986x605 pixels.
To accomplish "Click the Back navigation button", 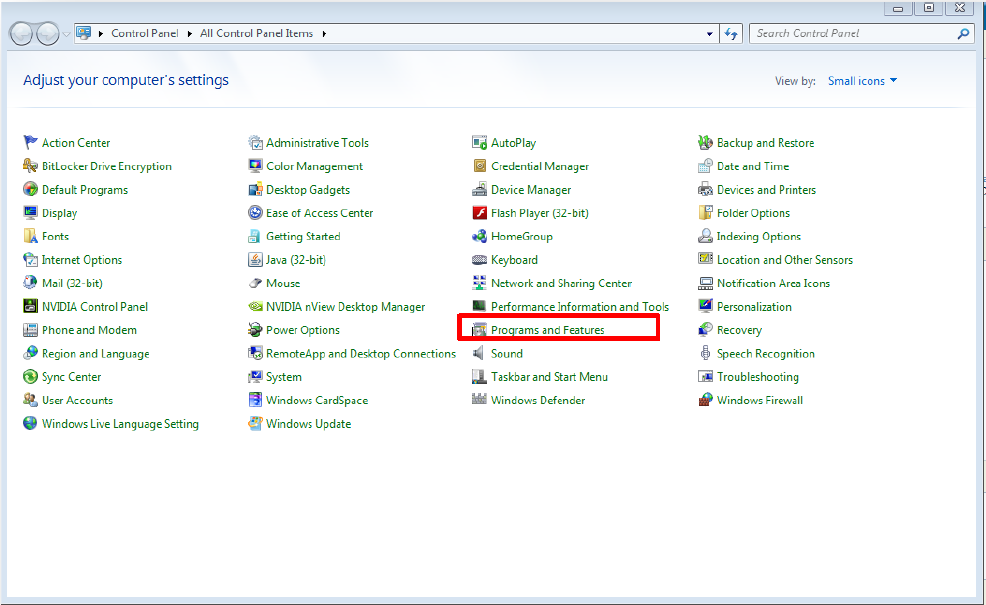I will coord(21,34).
